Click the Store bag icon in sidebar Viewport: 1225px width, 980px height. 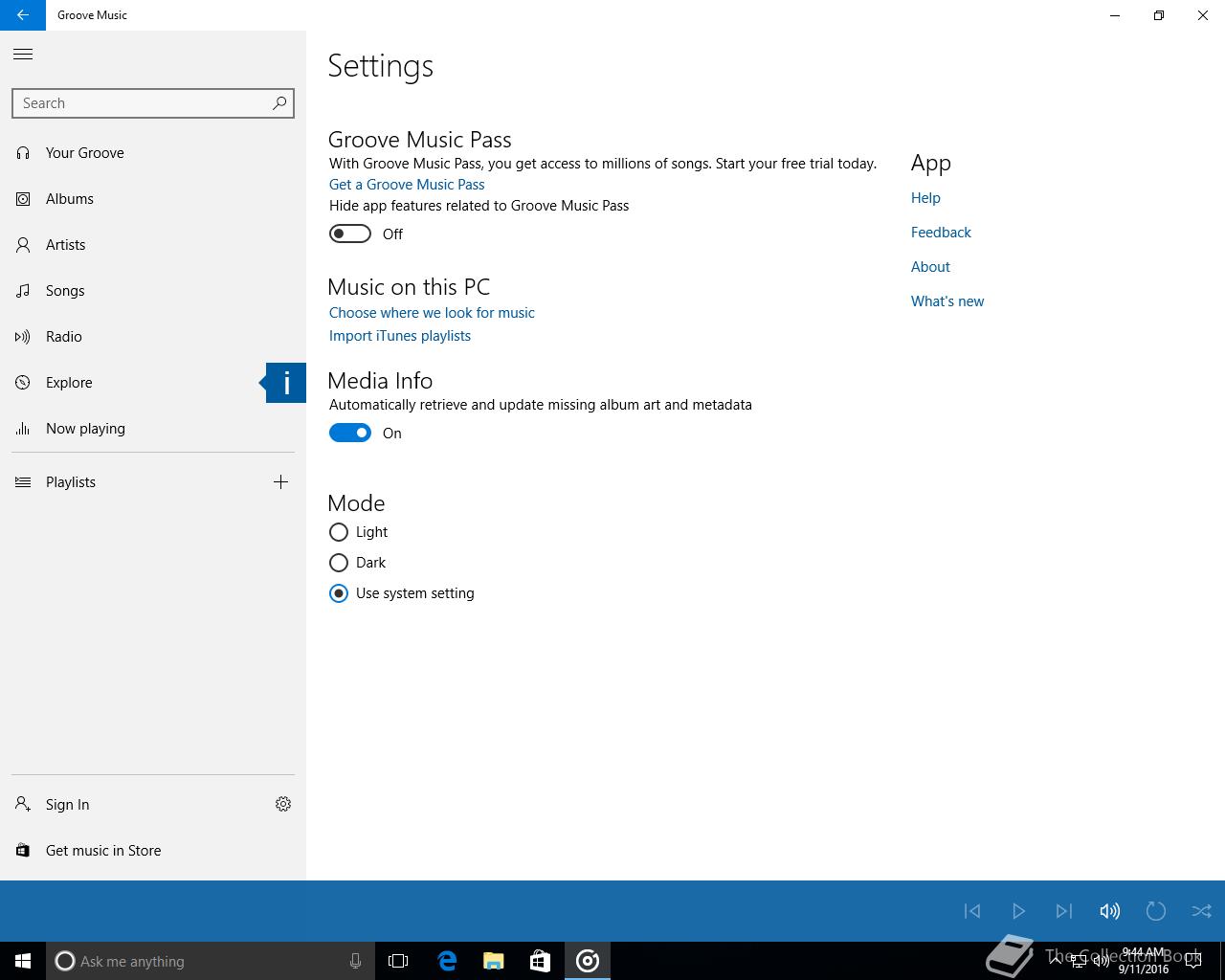23,850
